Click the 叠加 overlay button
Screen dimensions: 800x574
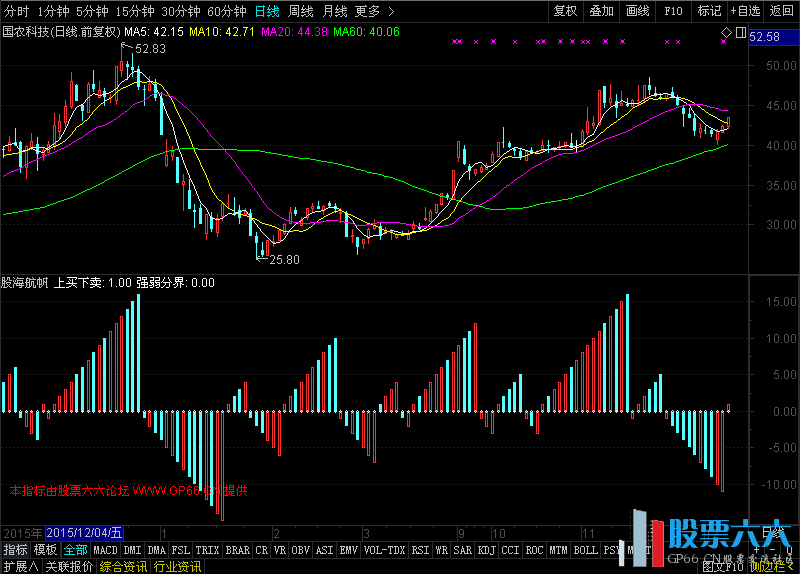click(x=601, y=11)
